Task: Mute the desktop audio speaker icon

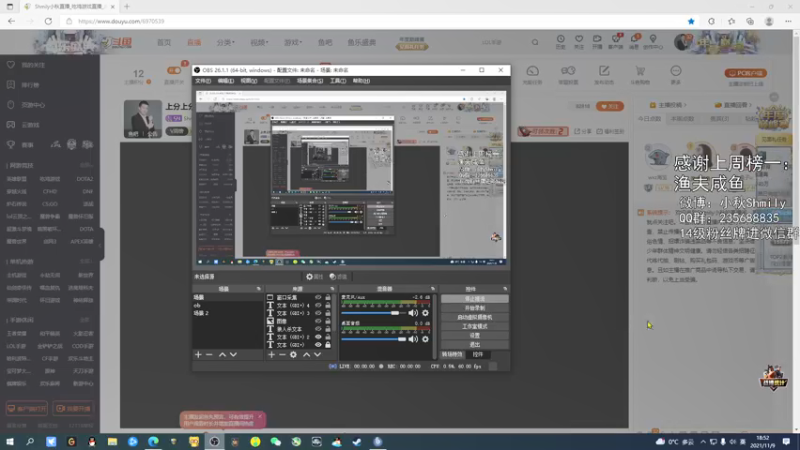Action: tap(413, 339)
